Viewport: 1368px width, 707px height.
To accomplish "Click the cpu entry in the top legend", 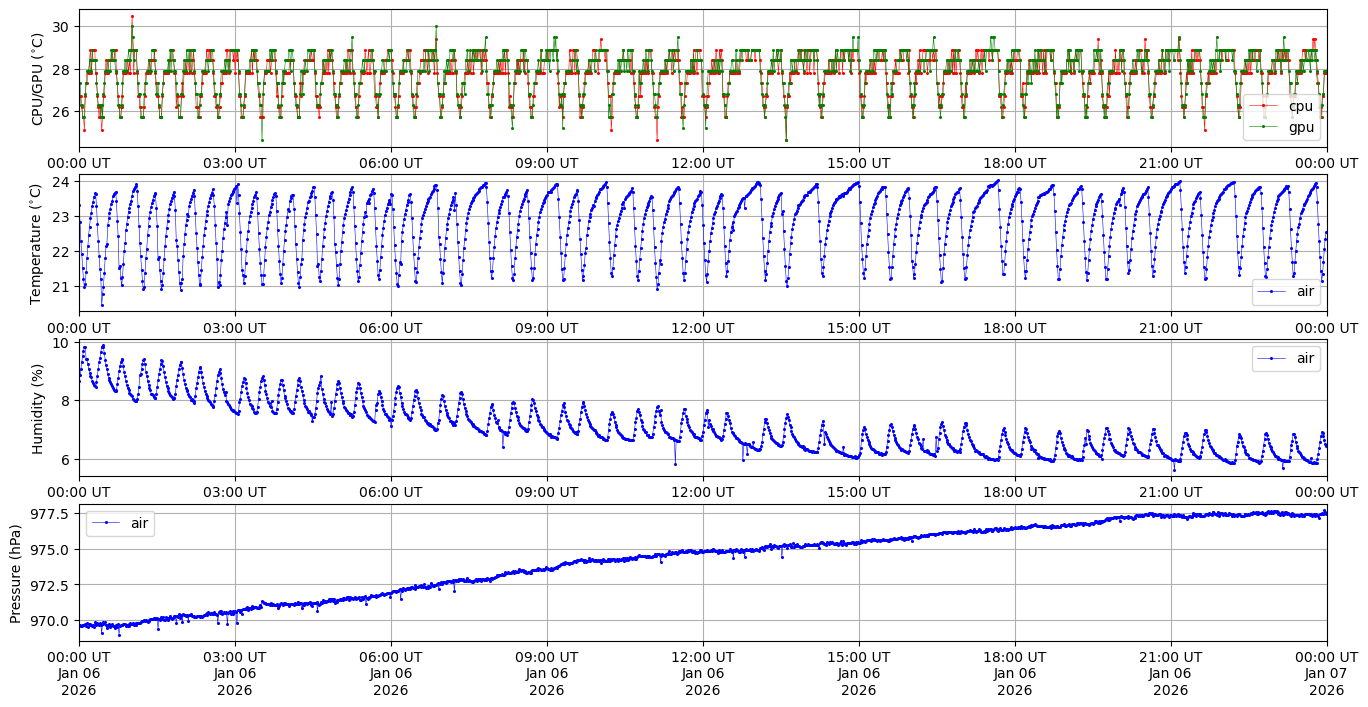I will [x=1300, y=106].
